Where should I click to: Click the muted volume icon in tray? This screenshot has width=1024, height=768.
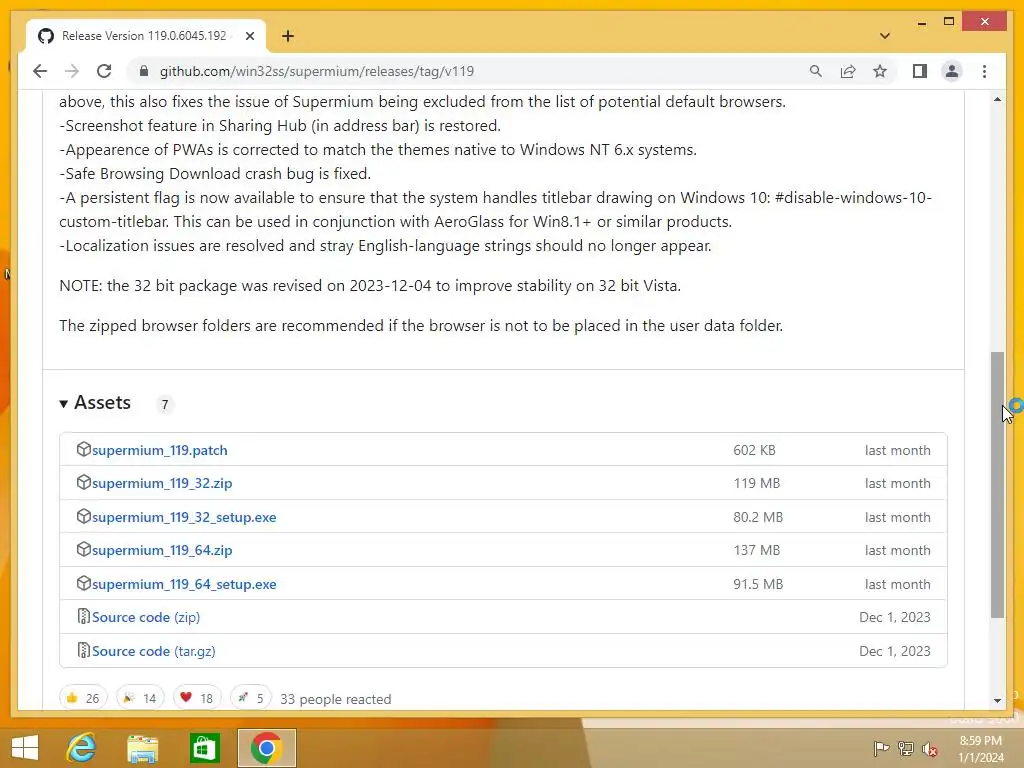click(x=929, y=749)
